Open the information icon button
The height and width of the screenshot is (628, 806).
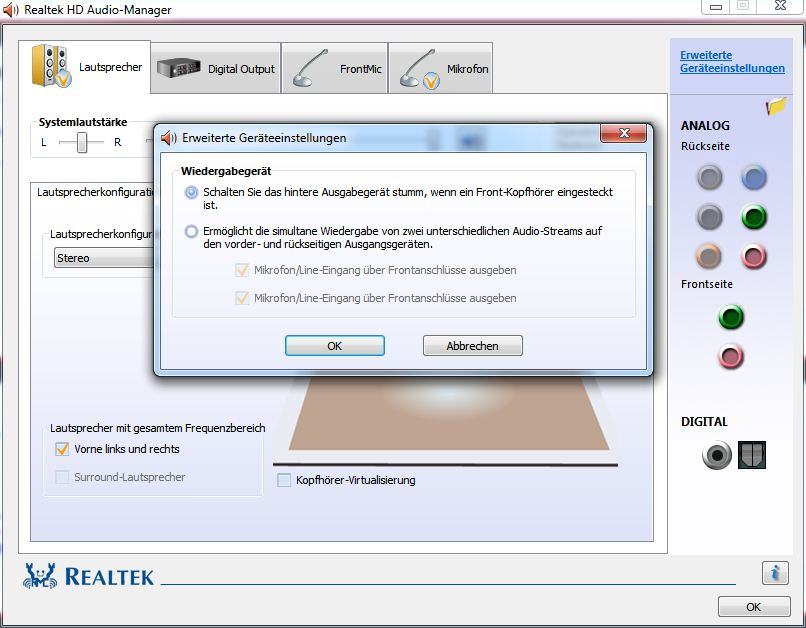click(x=775, y=572)
